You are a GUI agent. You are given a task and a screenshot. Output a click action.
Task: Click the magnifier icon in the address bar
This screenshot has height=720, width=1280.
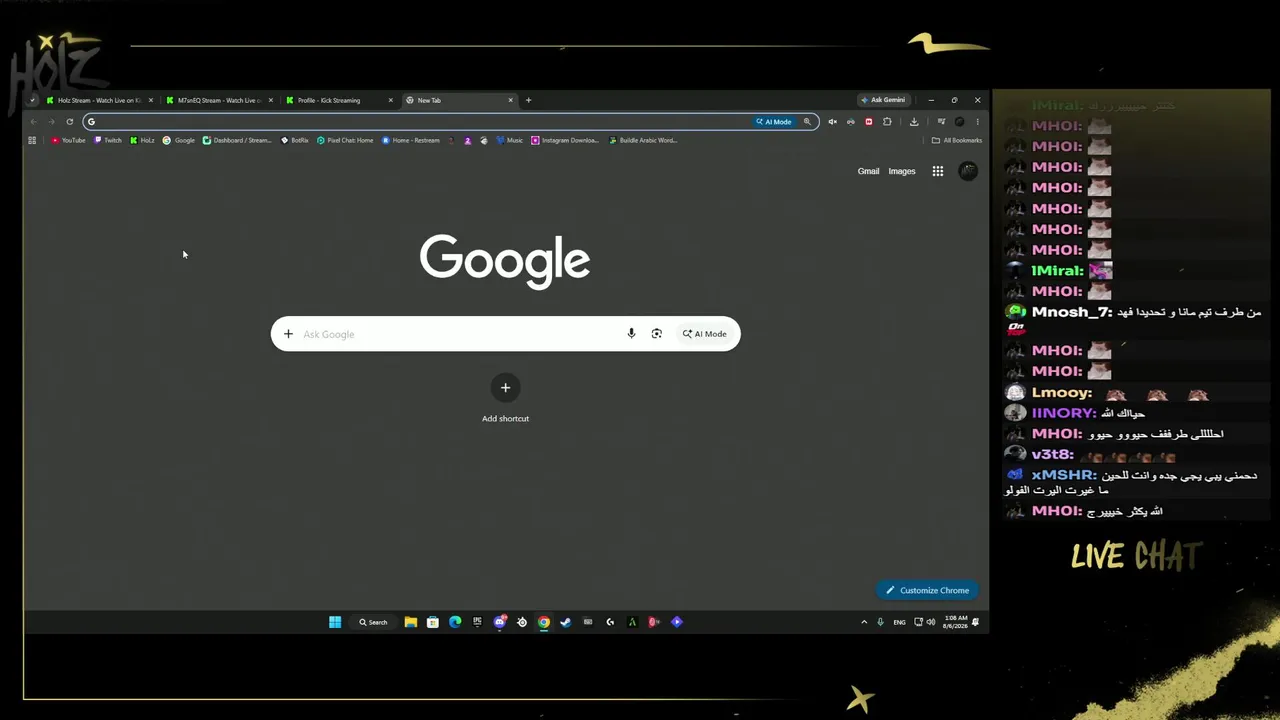point(807,122)
